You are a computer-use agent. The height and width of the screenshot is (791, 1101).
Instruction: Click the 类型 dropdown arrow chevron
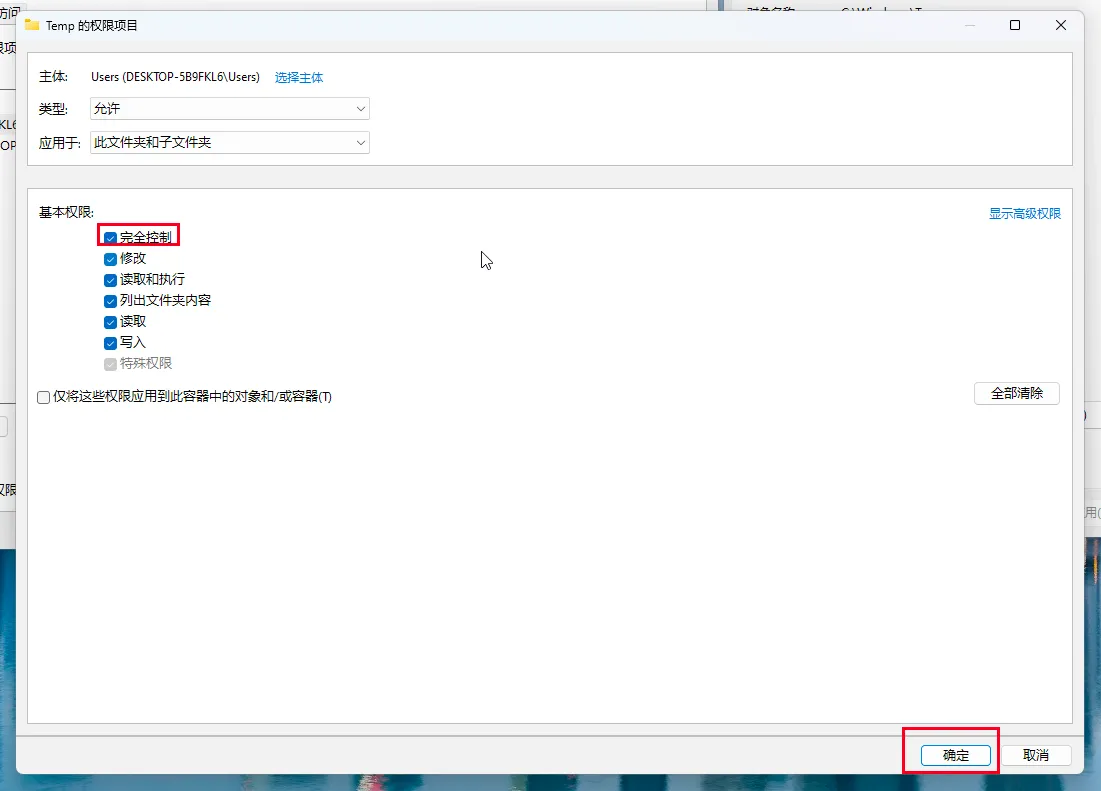pos(361,109)
